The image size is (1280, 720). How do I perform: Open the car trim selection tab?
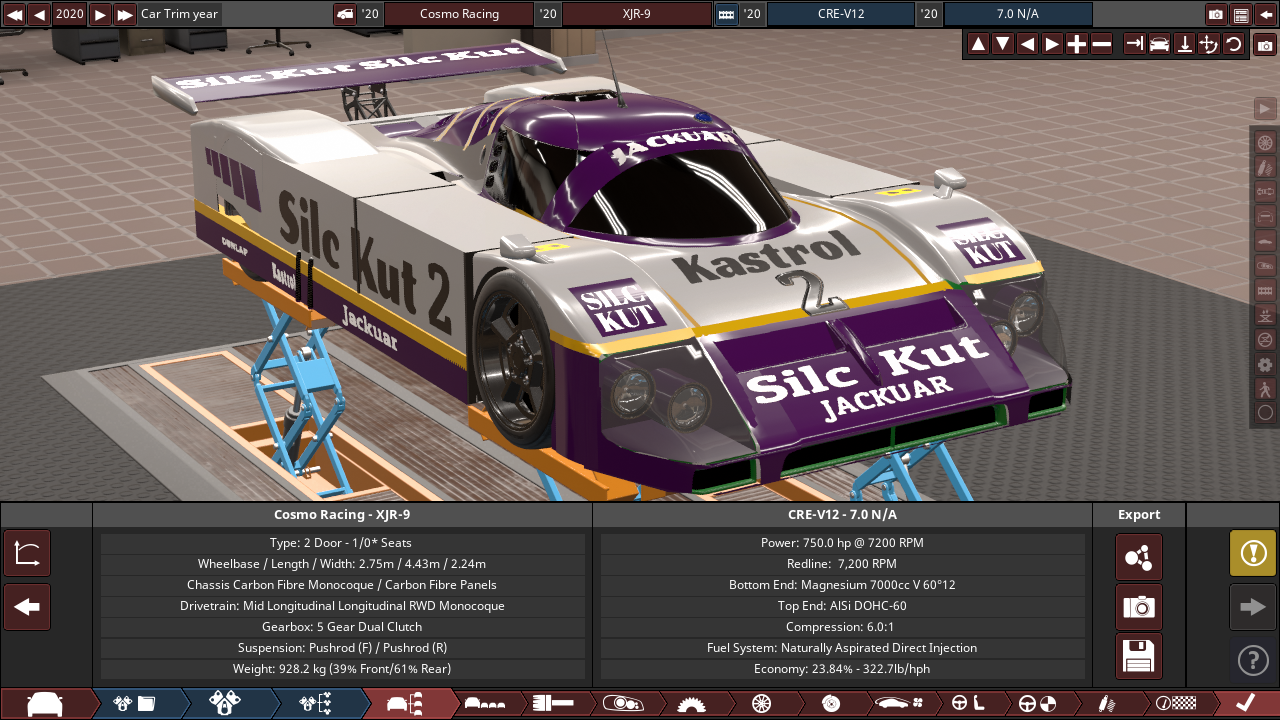coord(408,704)
